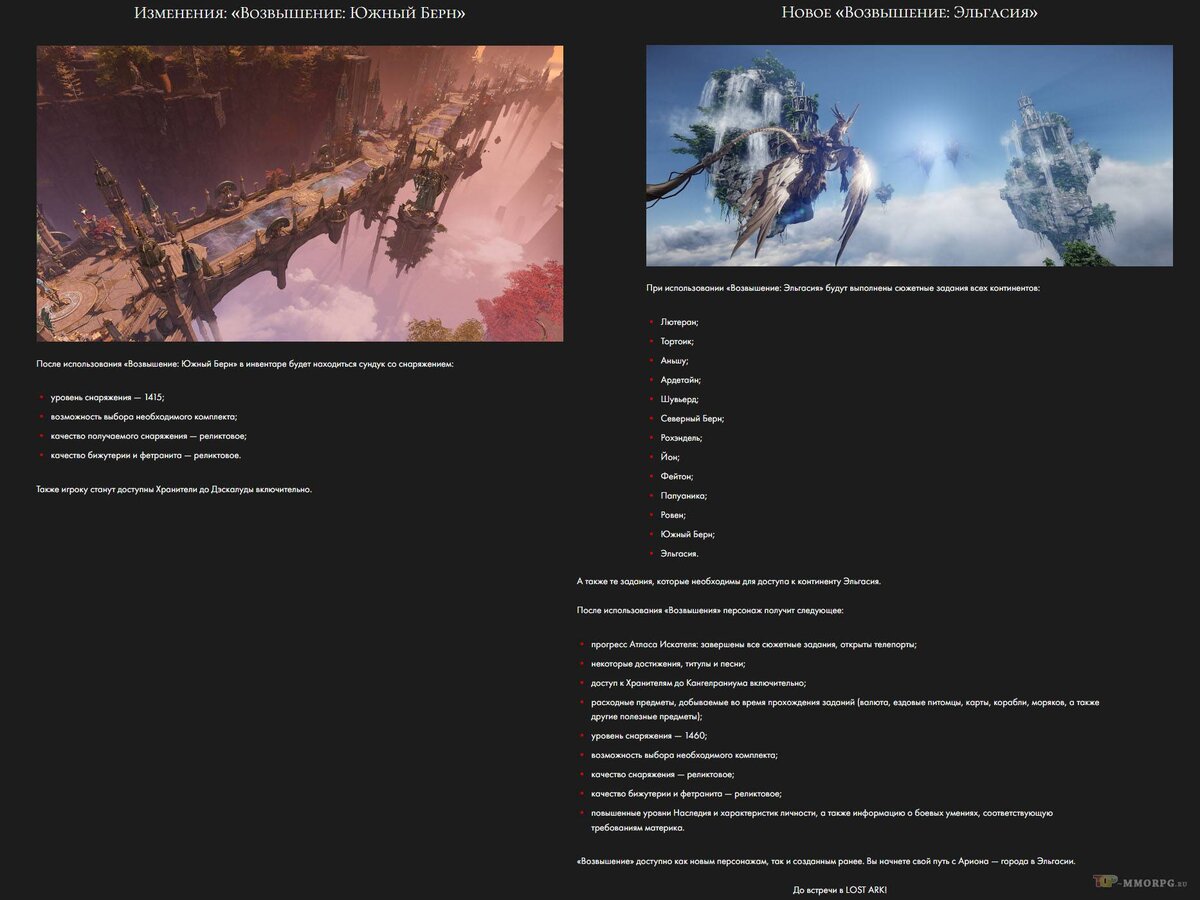This screenshot has height=900, width=1200.
Task: Click line прогресс Атласа Искателя
Action: (754, 644)
